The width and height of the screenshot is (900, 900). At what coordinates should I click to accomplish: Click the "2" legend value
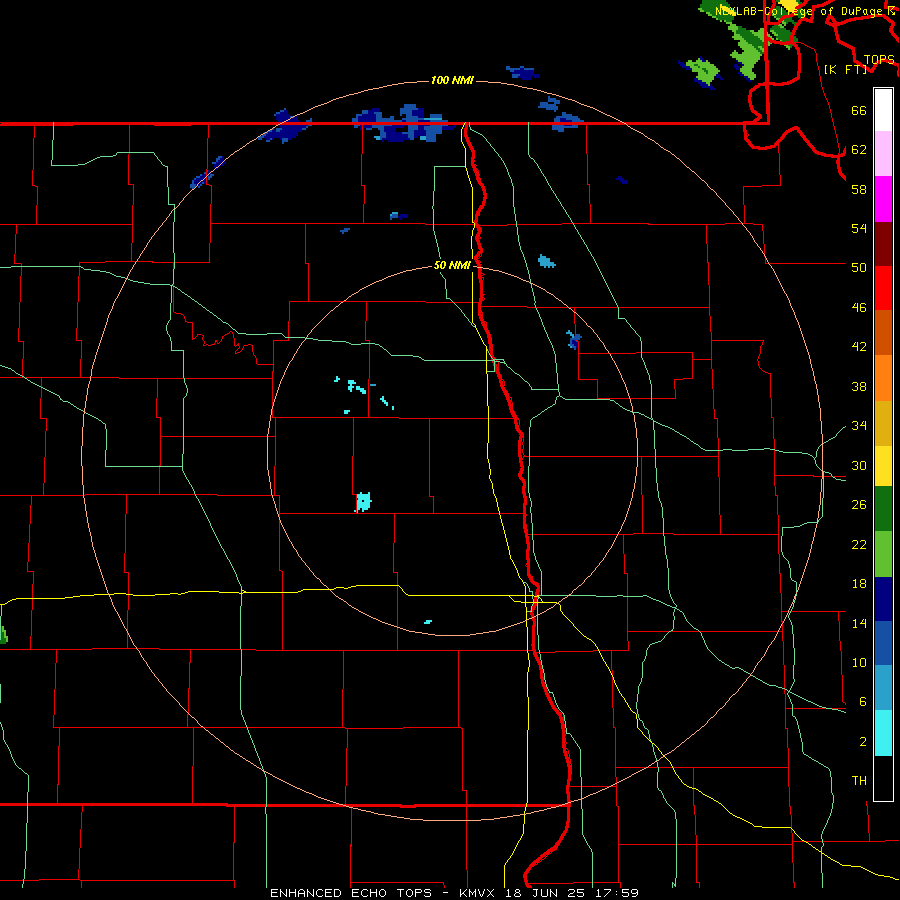click(x=863, y=741)
